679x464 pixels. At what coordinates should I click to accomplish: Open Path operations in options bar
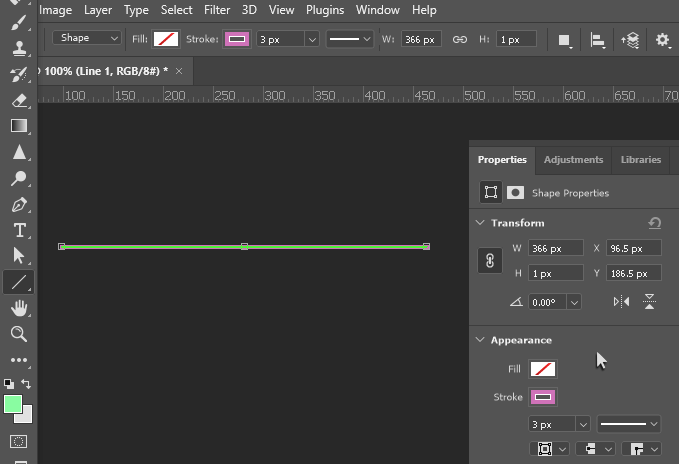coord(564,40)
